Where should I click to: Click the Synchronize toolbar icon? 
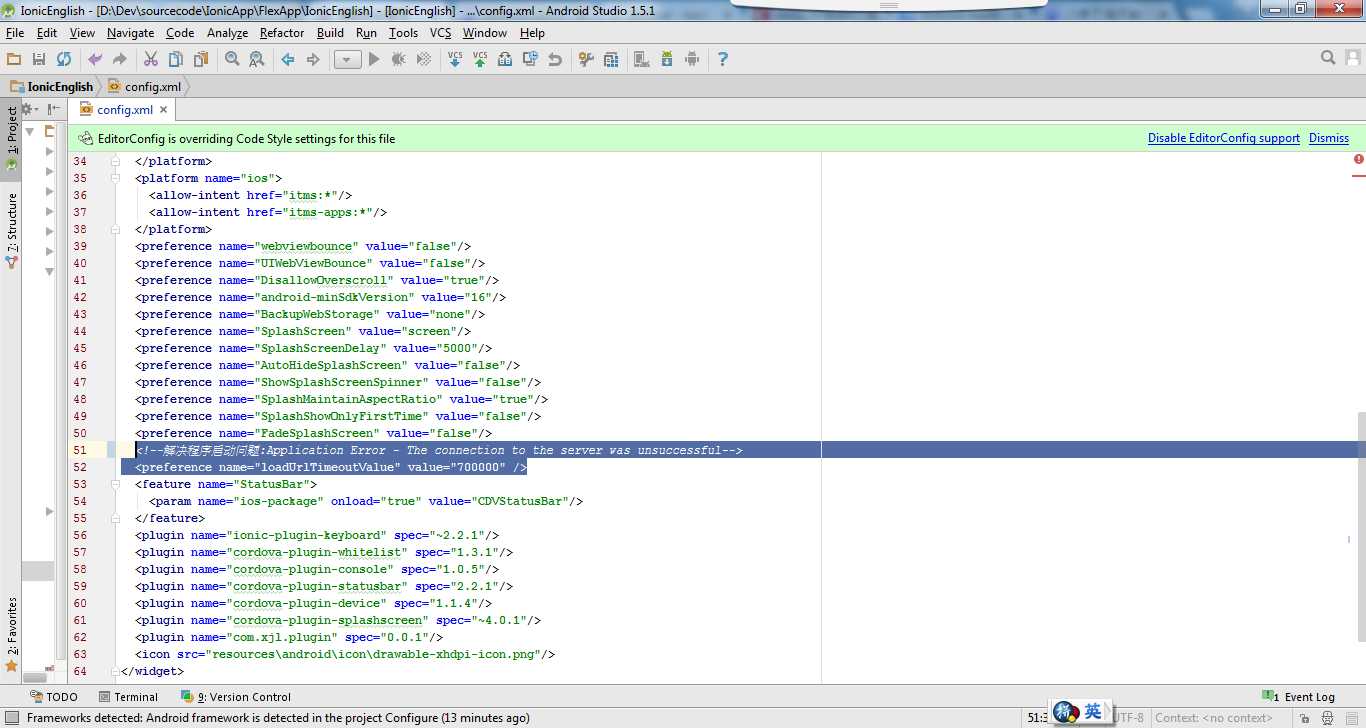click(x=64, y=60)
